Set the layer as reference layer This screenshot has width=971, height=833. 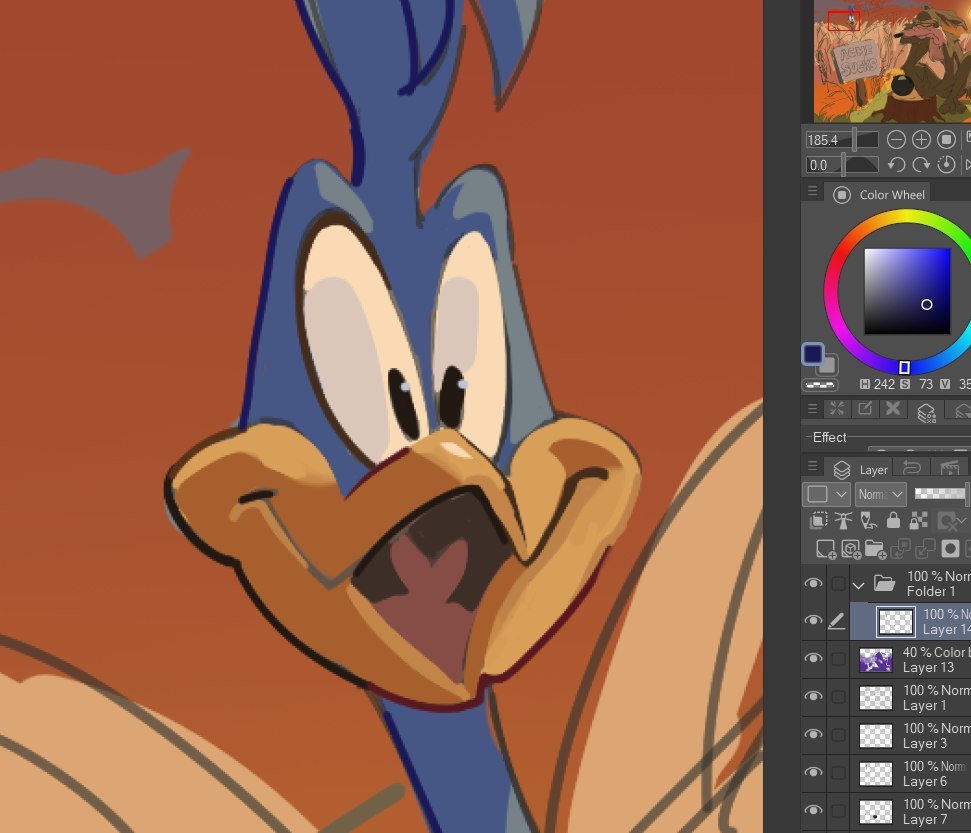pyautogui.click(x=843, y=520)
